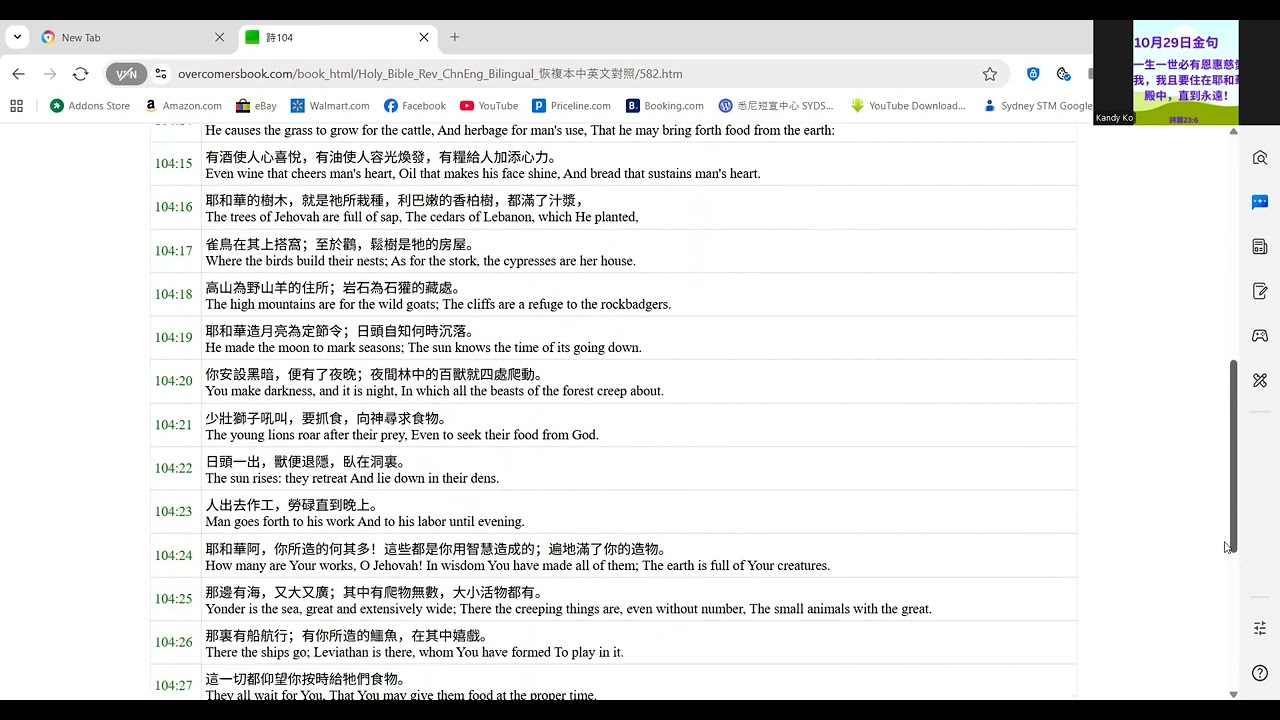Open the Addons Store bookmark

tap(90, 105)
